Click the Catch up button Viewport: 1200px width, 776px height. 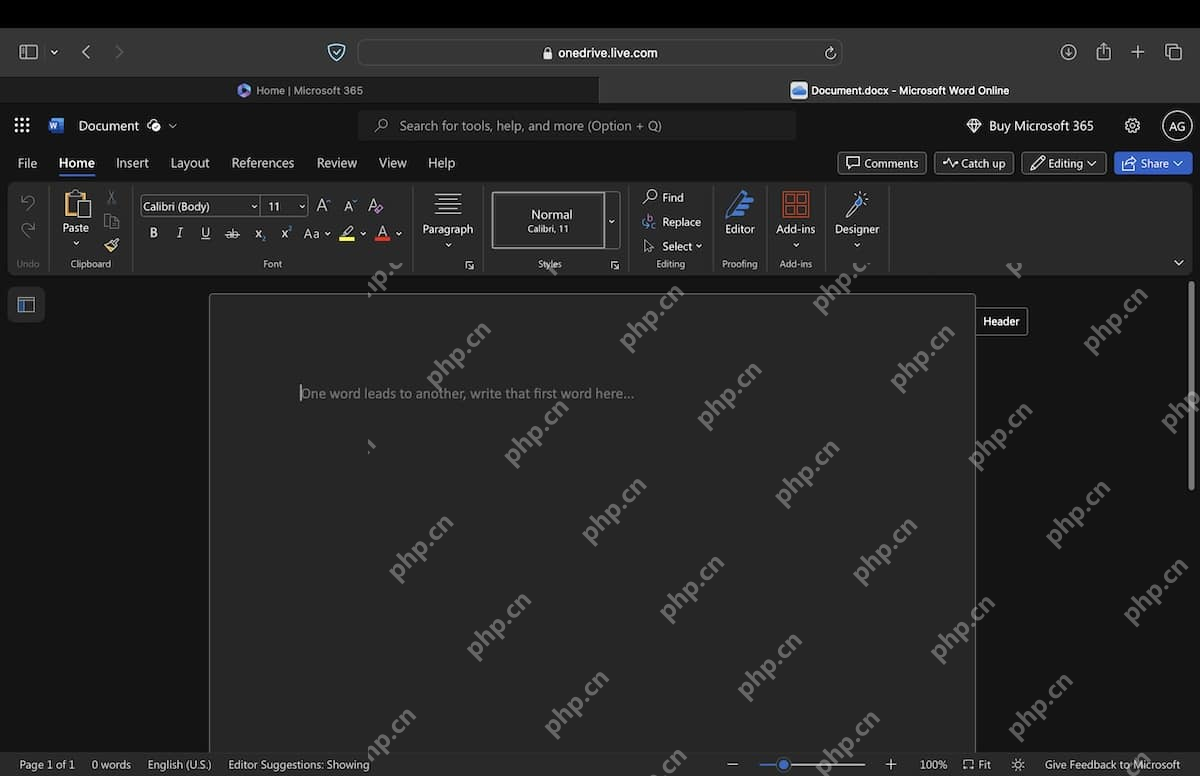[974, 163]
